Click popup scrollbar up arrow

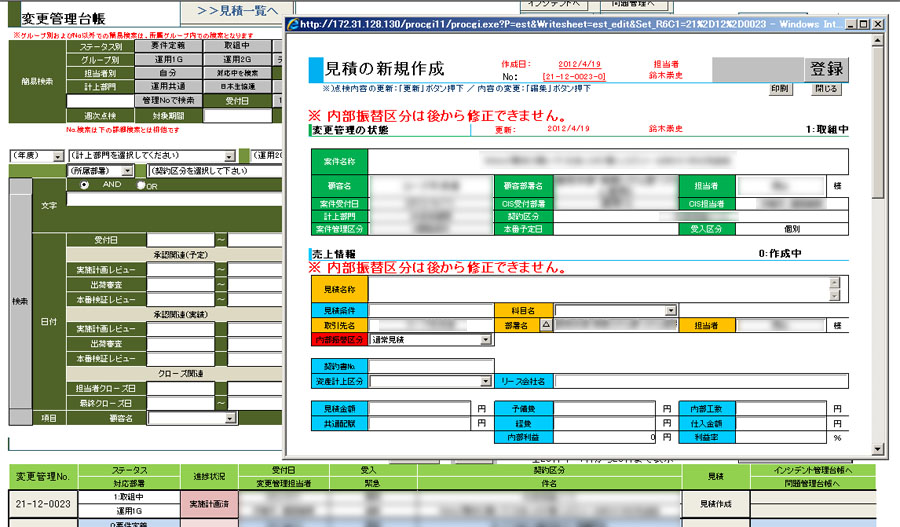click(877, 41)
